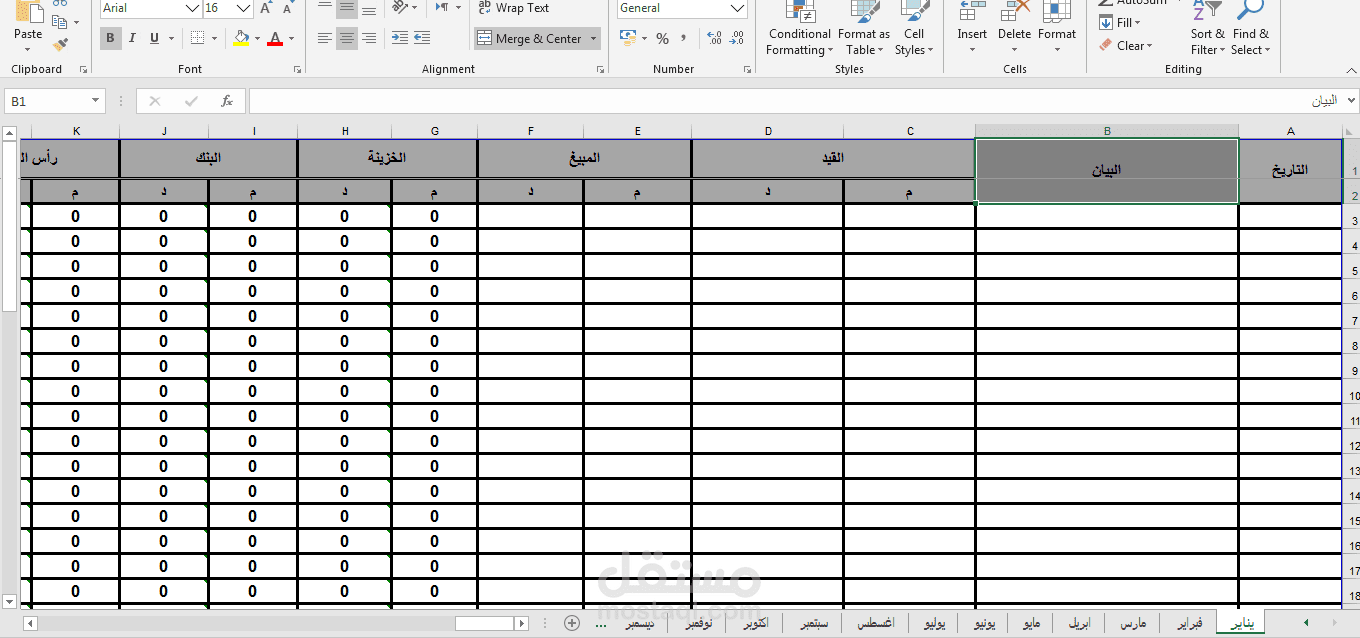Open Font settings dialog launcher
This screenshot has width=1360, height=638.
[x=297, y=70]
